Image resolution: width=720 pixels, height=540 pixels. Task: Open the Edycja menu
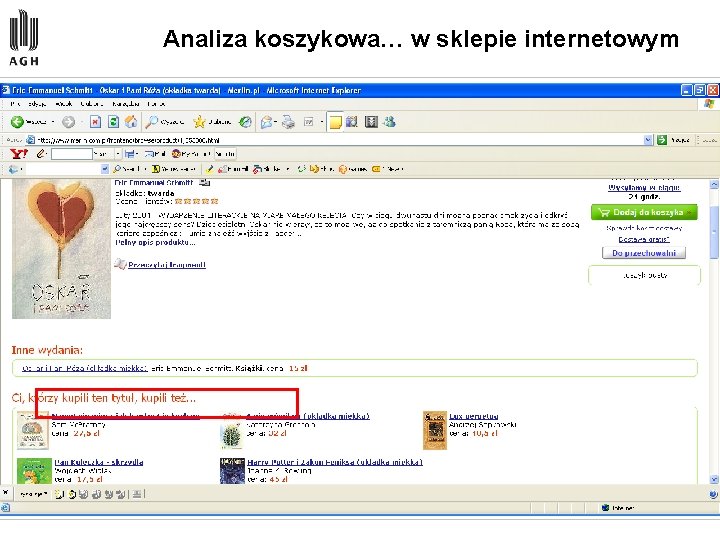[x=37, y=104]
